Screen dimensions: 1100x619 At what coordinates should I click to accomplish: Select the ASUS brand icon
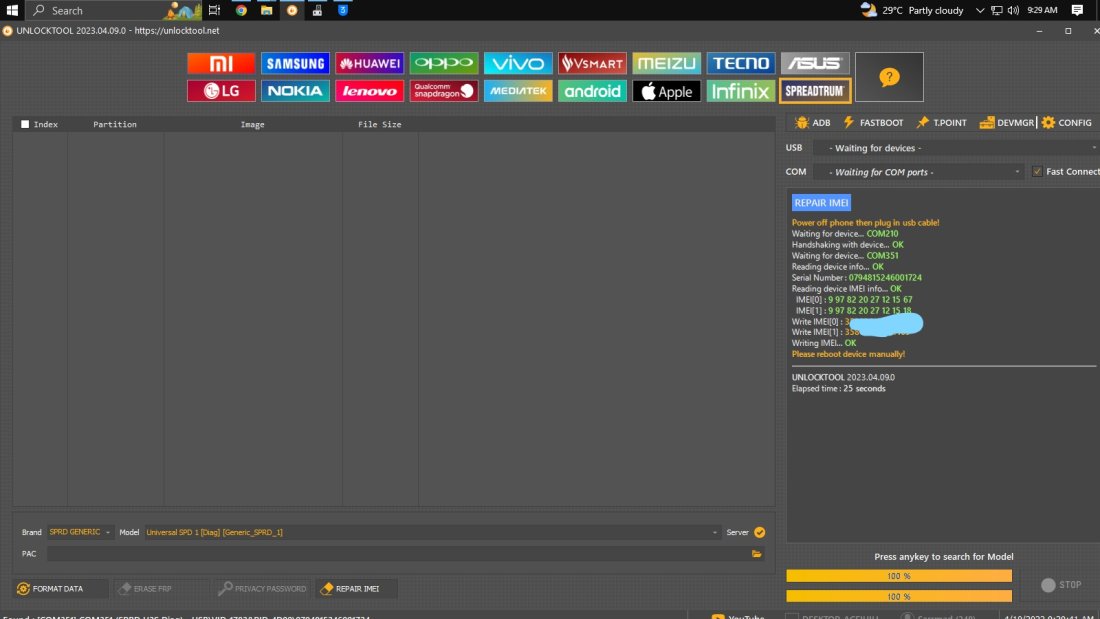click(x=815, y=63)
